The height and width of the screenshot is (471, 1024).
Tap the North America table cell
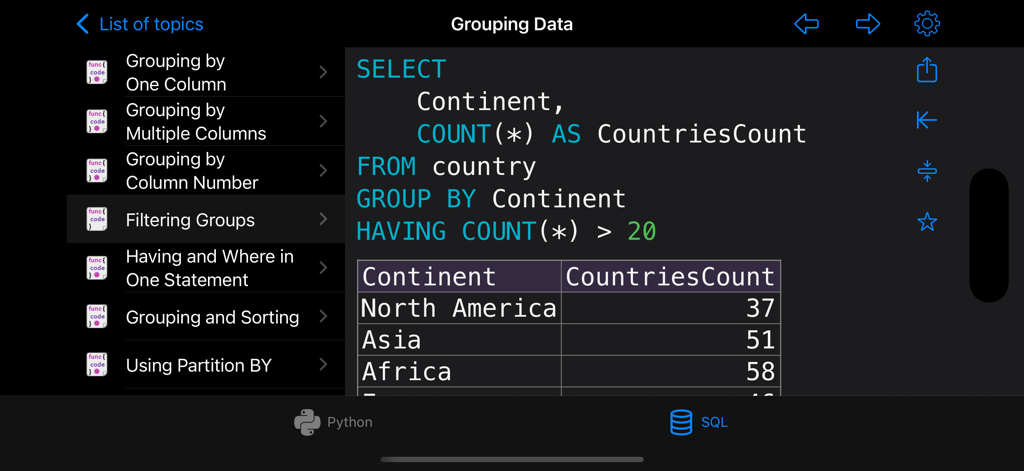[x=459, y=308]
